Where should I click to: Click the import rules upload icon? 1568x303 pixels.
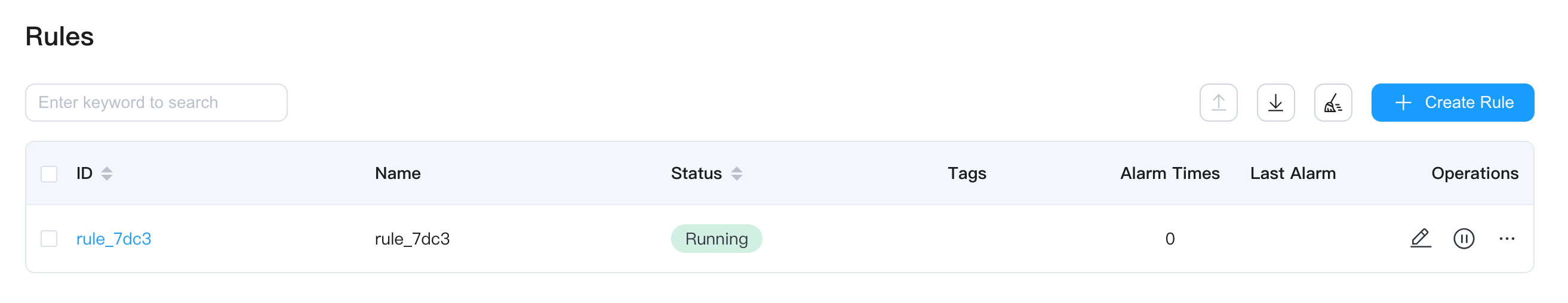tap(1218, 102)
